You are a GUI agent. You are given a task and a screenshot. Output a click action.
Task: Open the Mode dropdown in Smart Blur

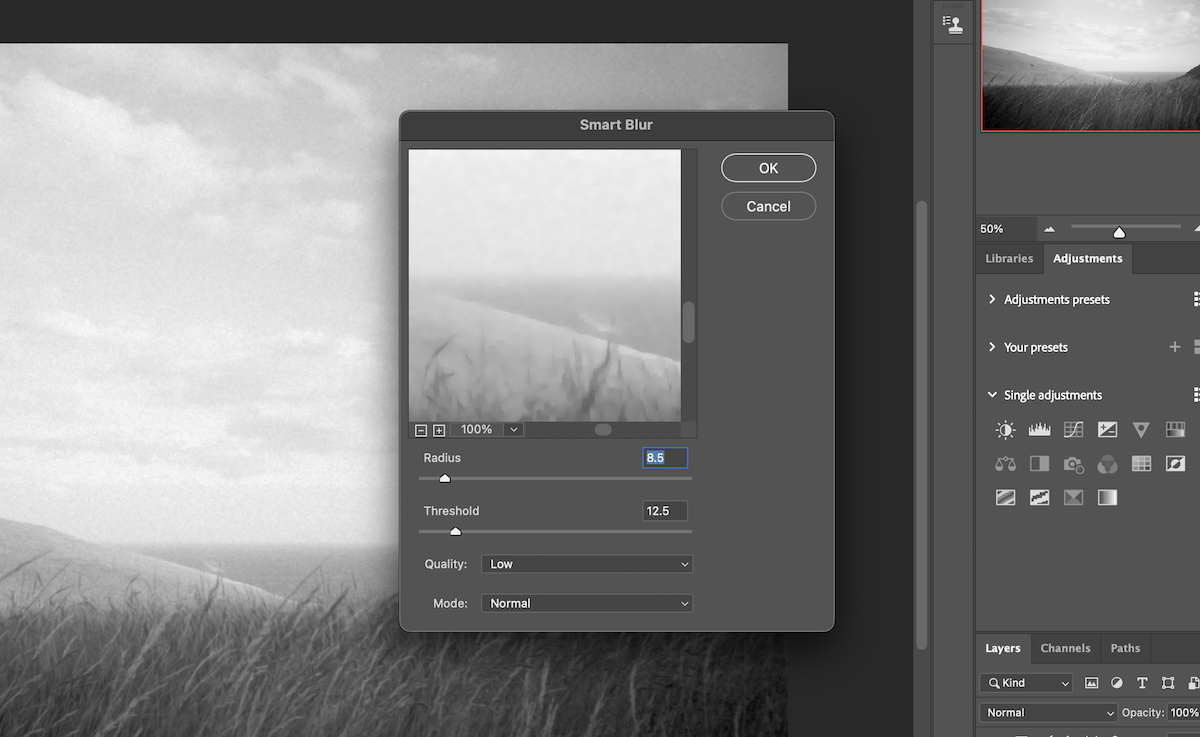[586, 602]
